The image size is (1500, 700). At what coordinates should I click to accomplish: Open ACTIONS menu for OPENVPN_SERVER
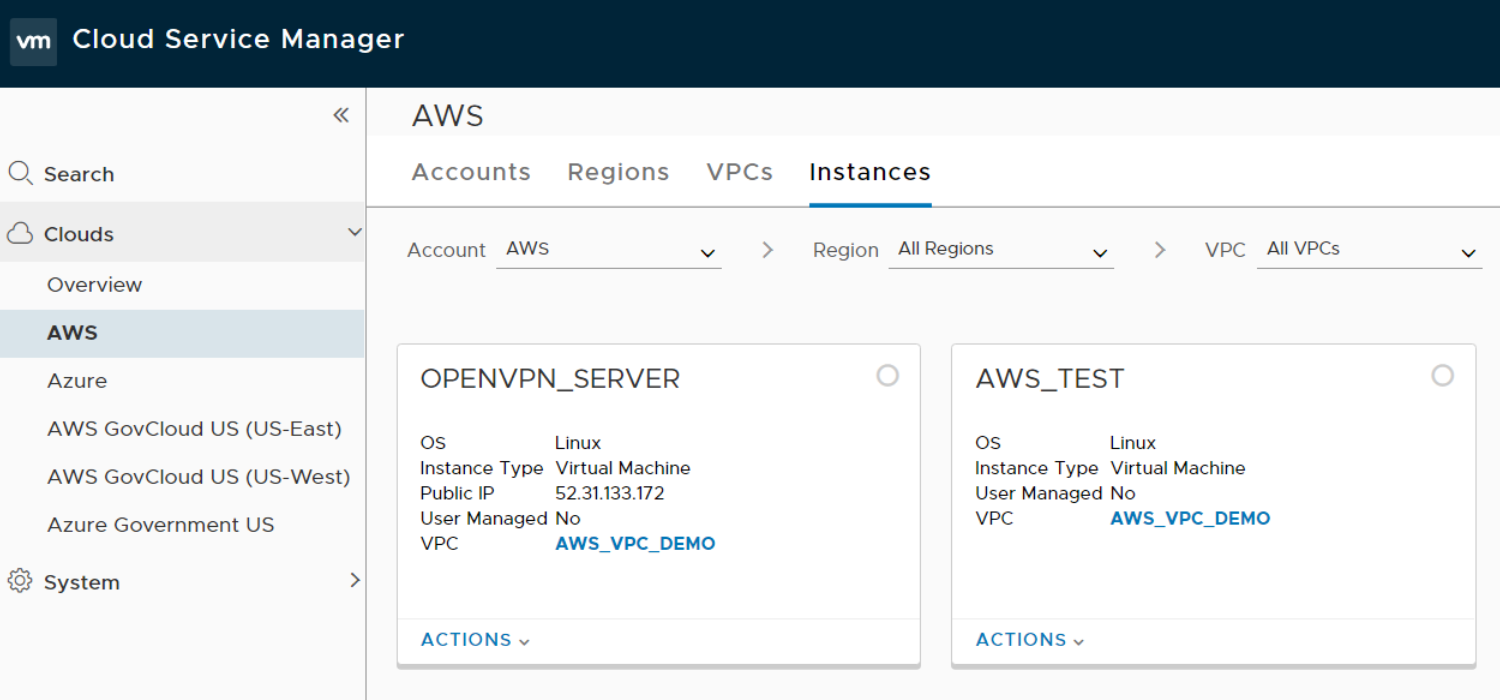[x=475, y=640]
